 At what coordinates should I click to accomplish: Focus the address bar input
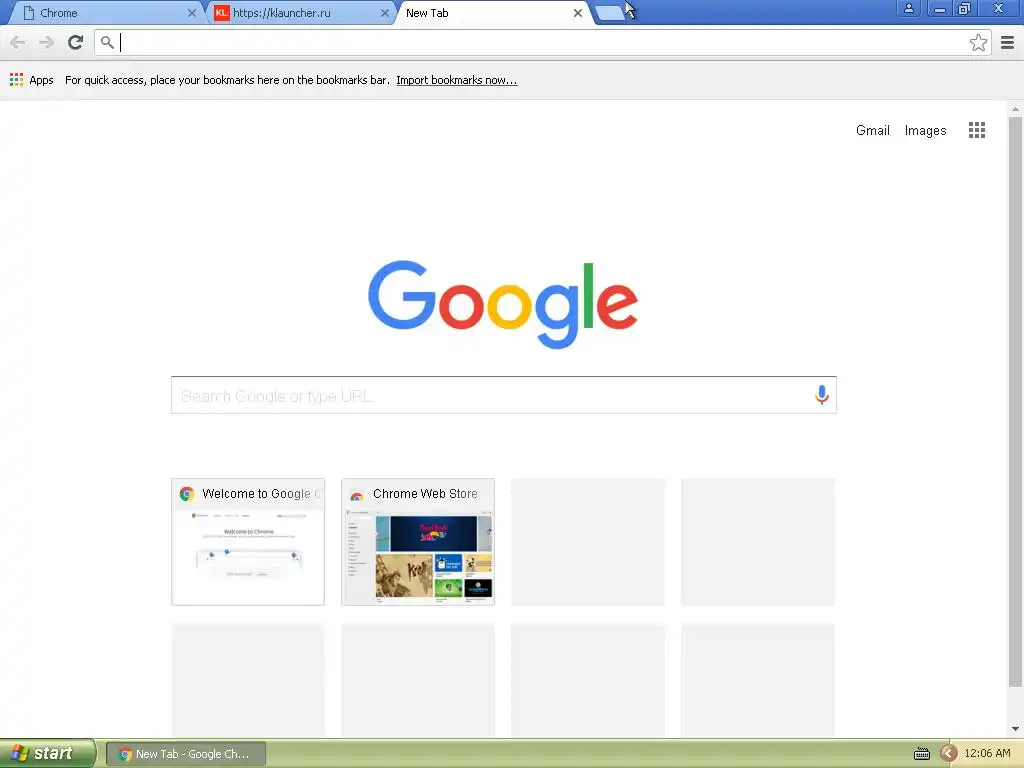pos(542,42)
